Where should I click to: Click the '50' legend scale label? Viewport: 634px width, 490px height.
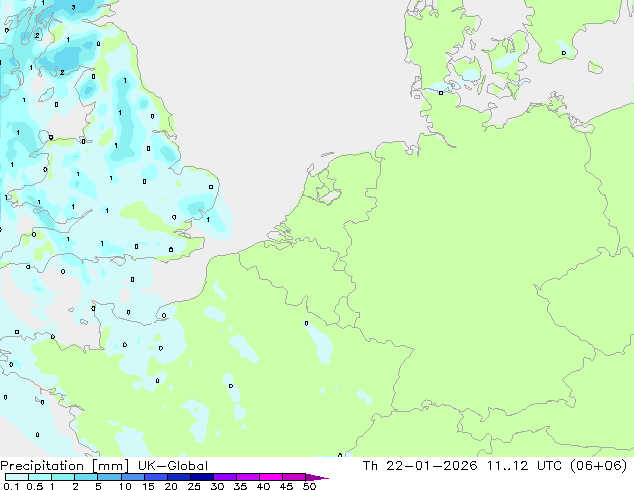[x=309, y=486]
